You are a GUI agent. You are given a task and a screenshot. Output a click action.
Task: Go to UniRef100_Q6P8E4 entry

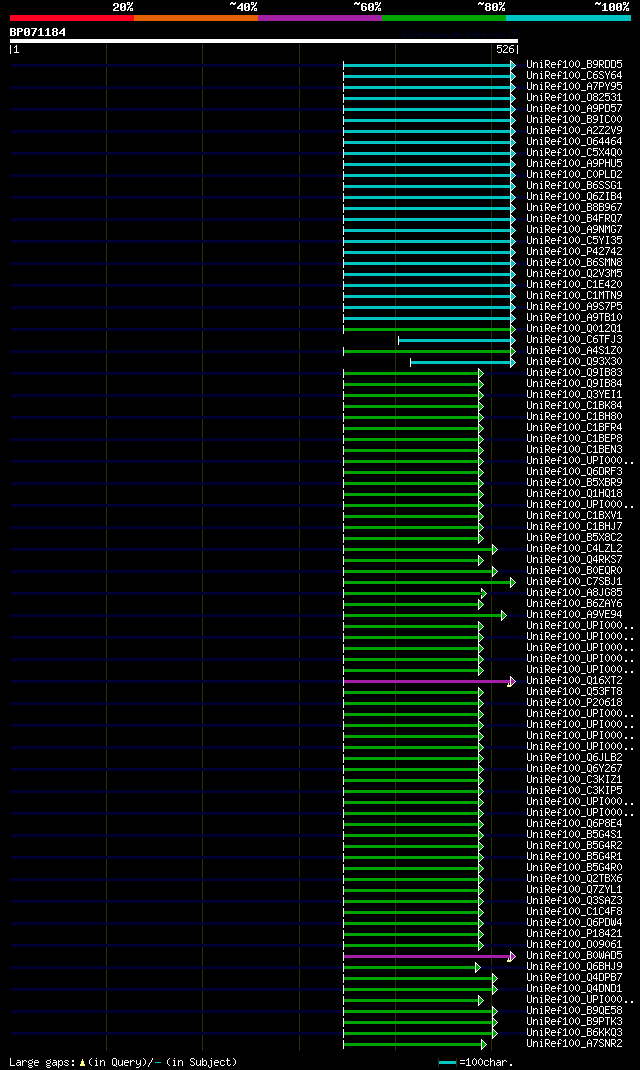coord(574,824)
